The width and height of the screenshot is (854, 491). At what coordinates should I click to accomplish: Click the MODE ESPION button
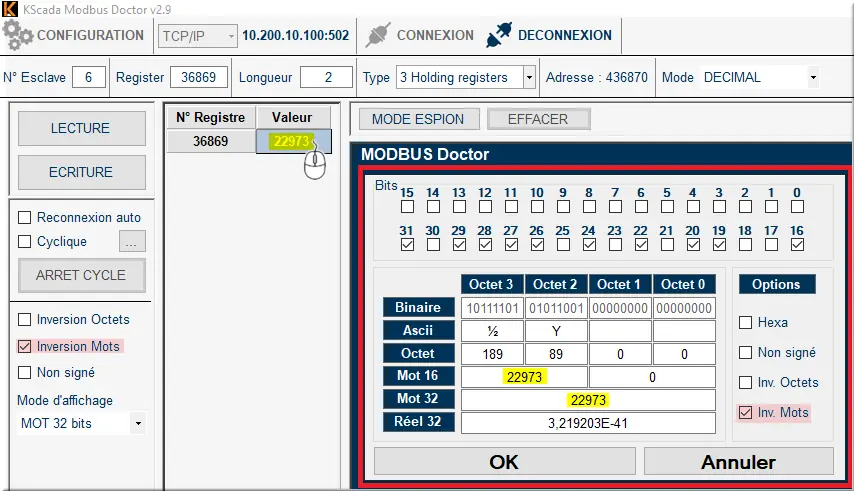(419, 119)
